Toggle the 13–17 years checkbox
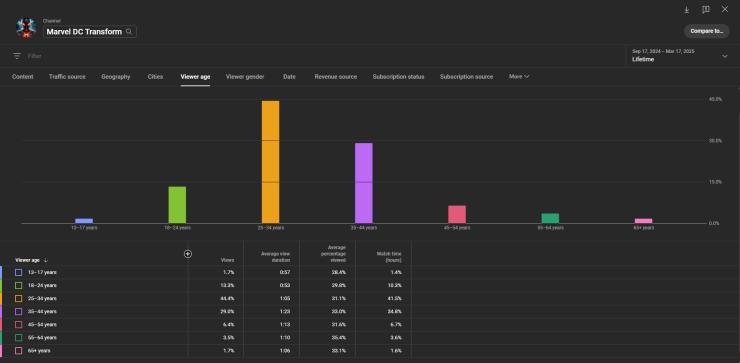This screenshot has height=363, width=740. point(18,272)
